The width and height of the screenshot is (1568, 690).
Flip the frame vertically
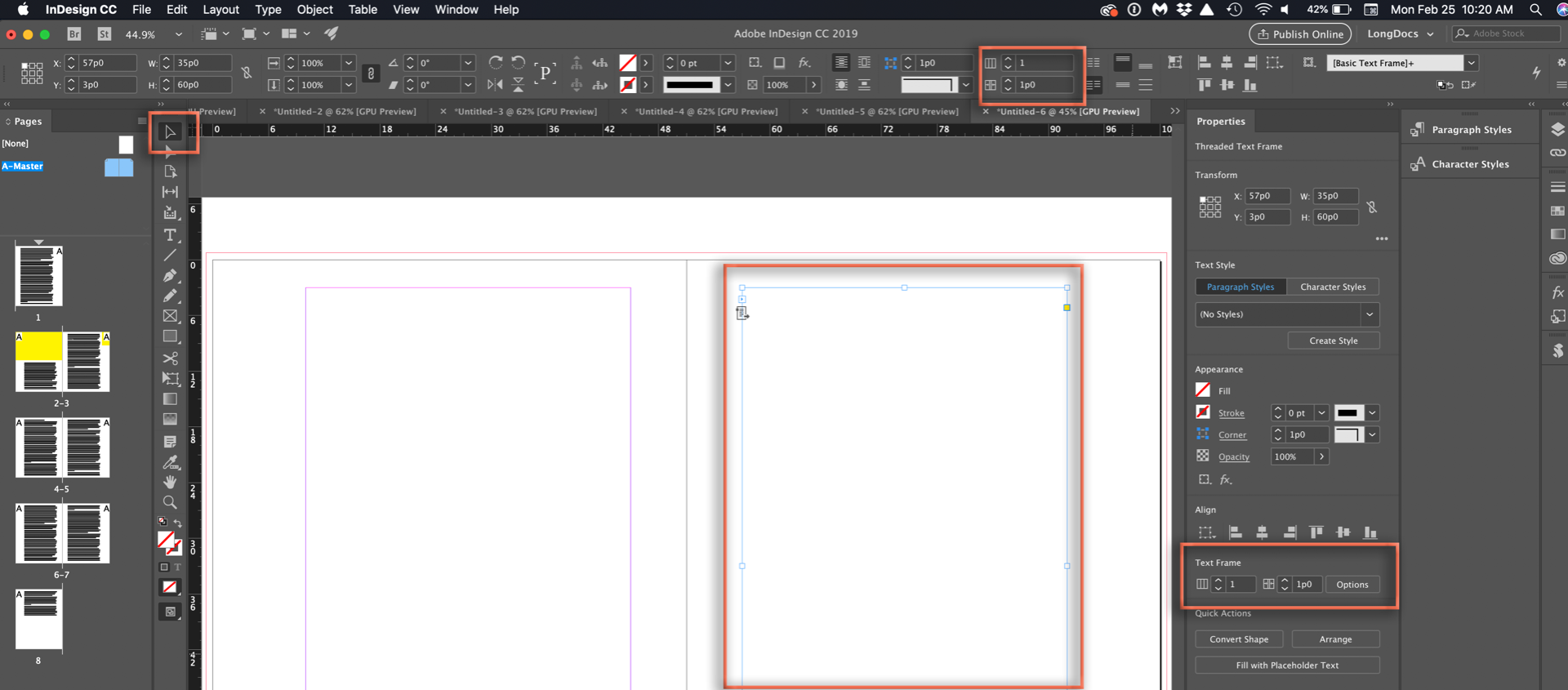(518, 85)
